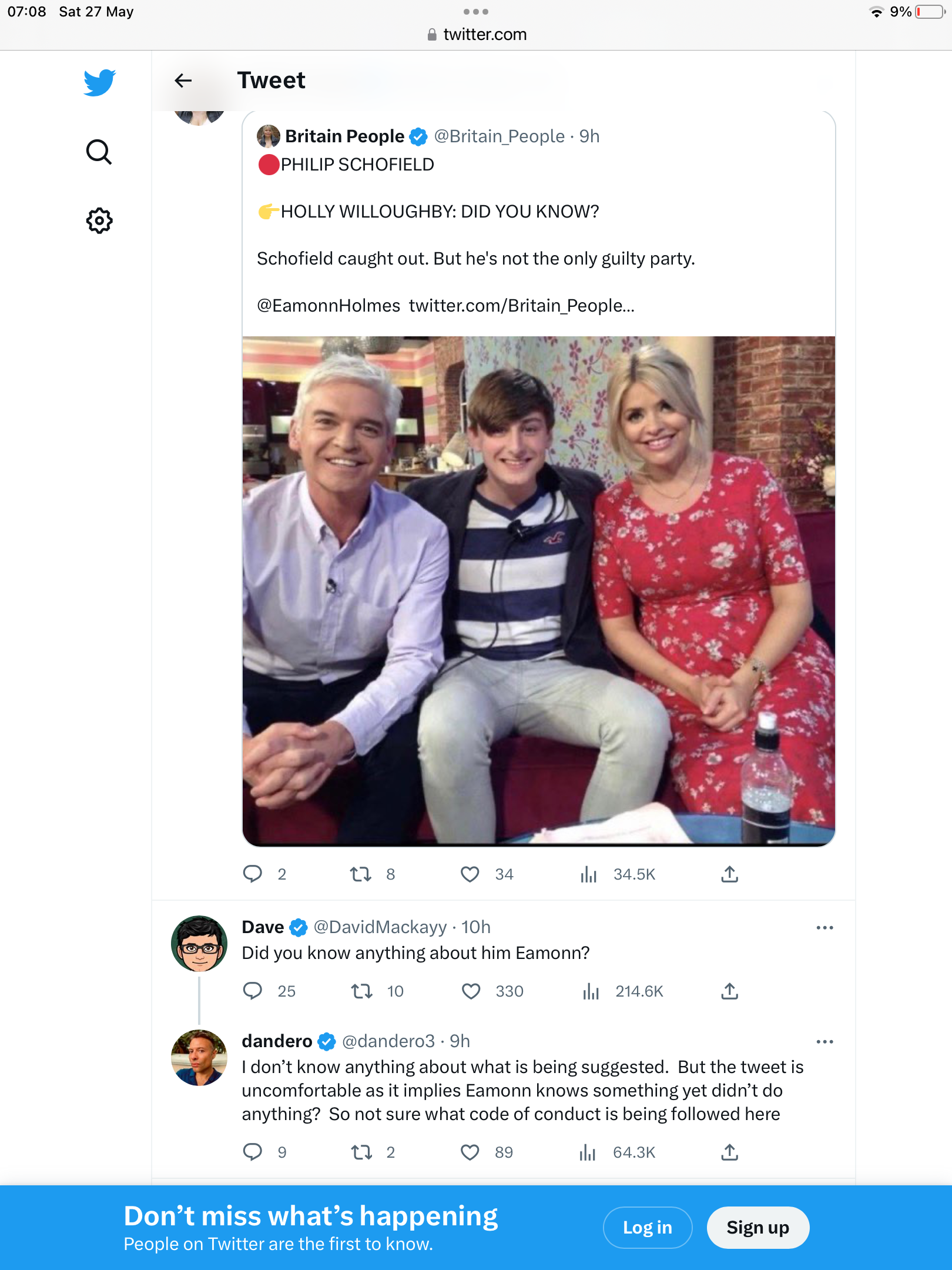Reply to the Britain People tweet
The image size is (952, 1270).
tap(253, 874)
